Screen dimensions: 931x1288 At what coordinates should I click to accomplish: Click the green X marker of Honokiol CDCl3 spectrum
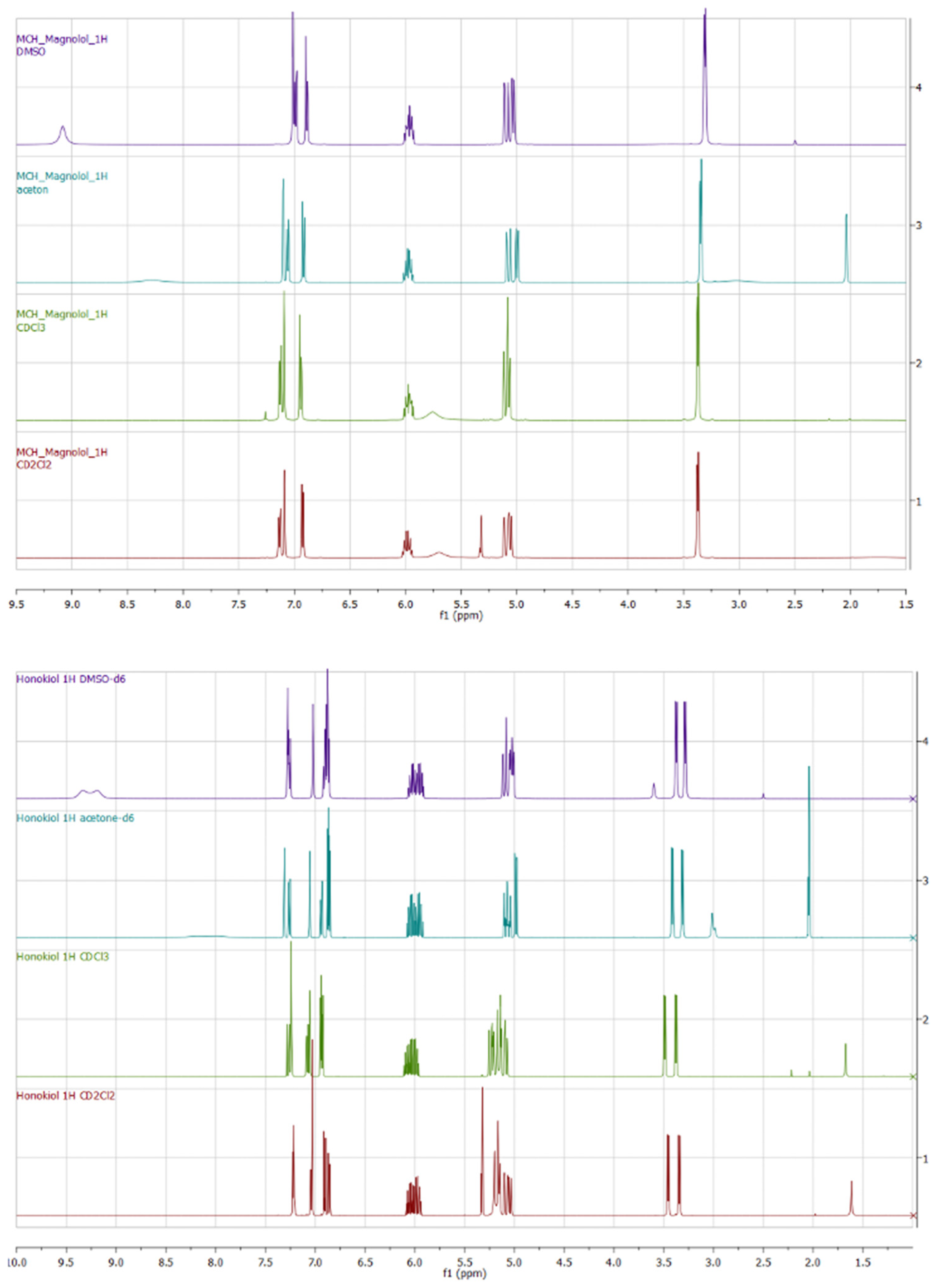(913, 1077)
